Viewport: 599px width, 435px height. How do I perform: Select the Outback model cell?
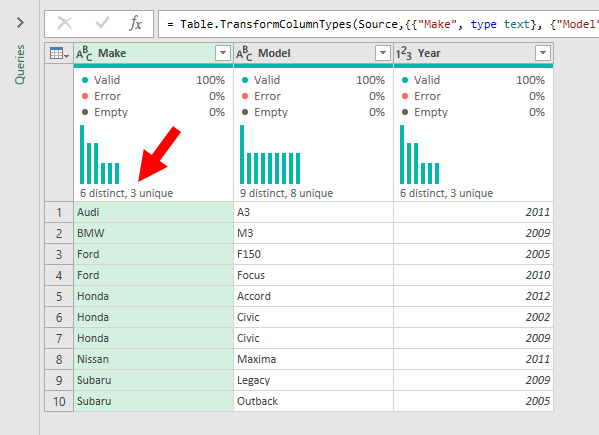pos(313,401)
